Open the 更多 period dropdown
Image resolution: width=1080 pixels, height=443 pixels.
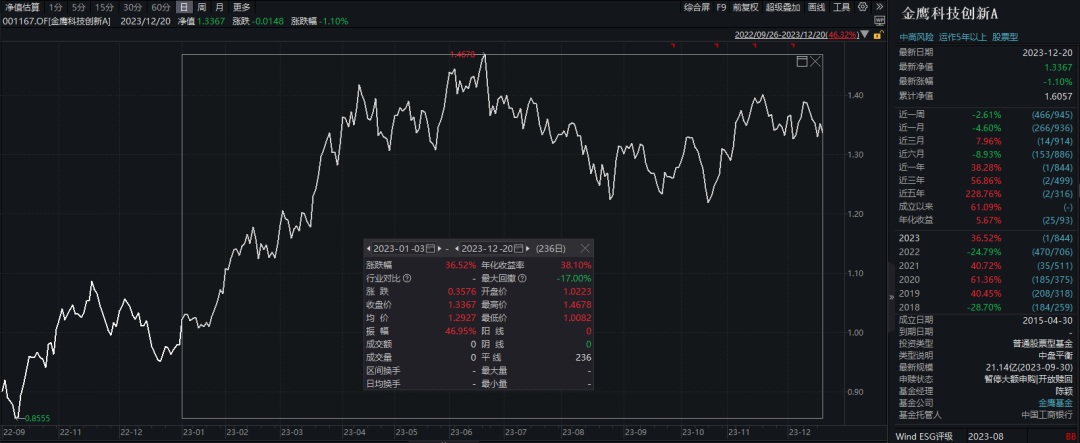(242, 7)
